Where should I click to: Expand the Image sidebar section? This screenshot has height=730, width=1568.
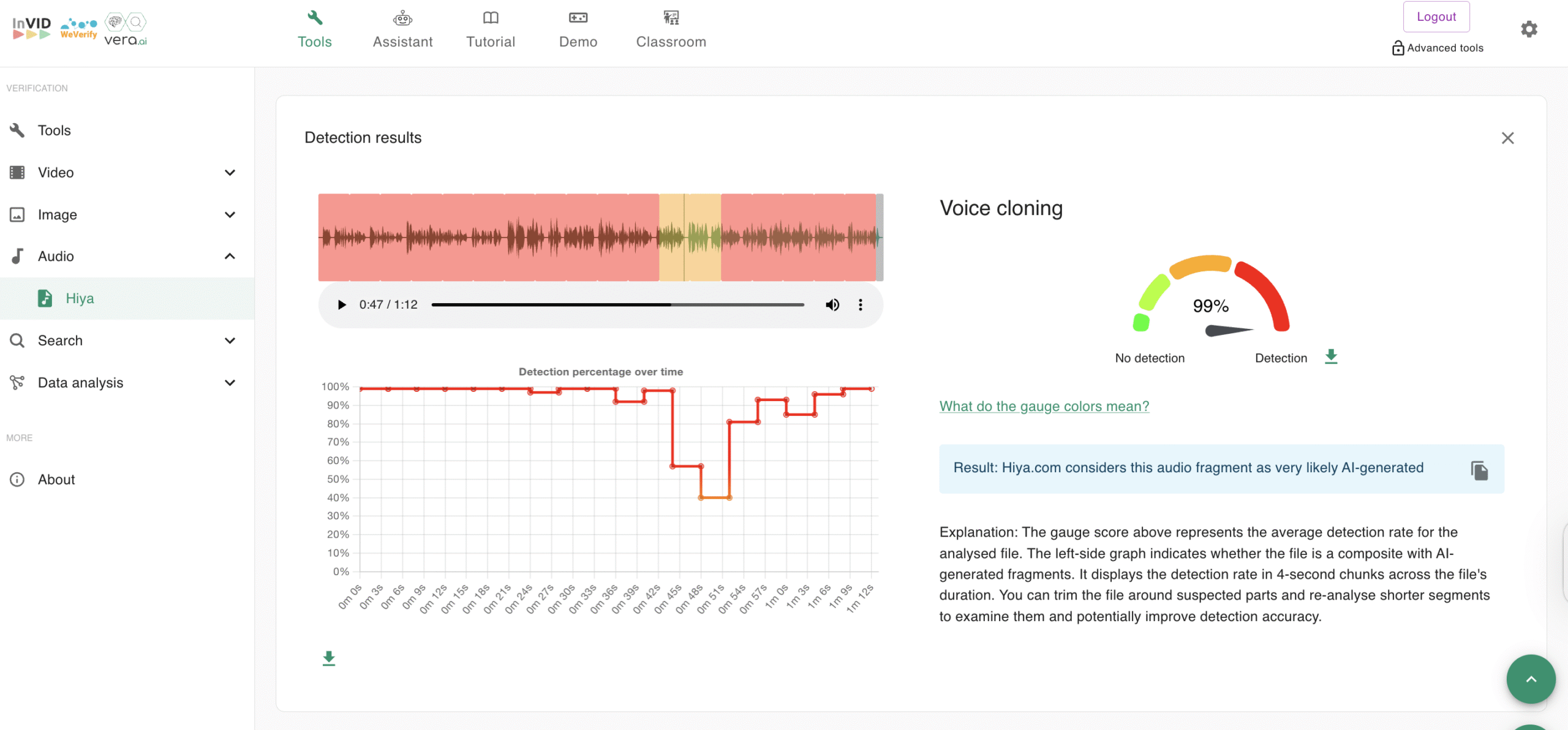230,214
